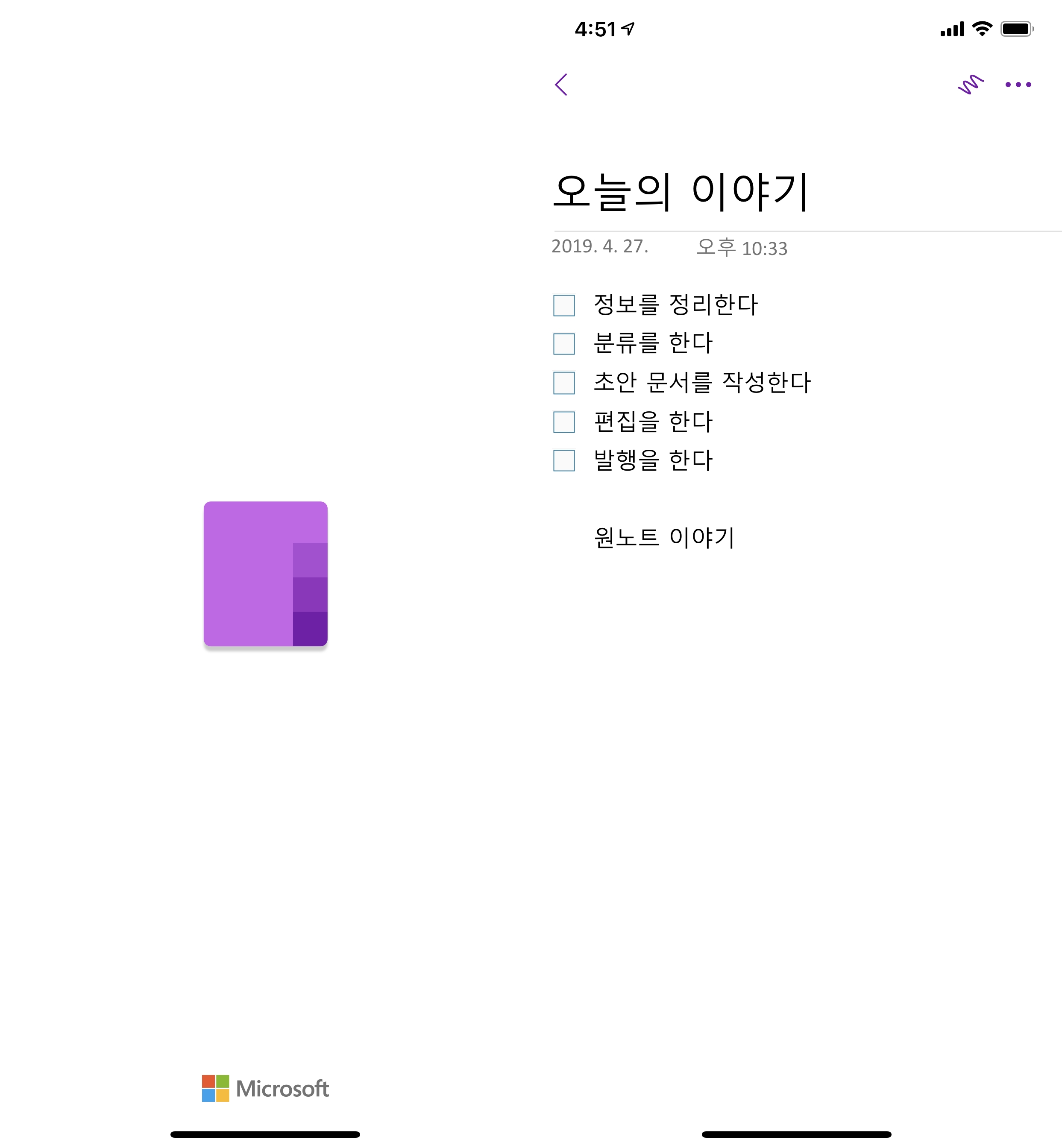The height and width of the screenshot is (1148, 1062).
Task: Mark the 편집을 한다 checkbox
Action: 564,422
